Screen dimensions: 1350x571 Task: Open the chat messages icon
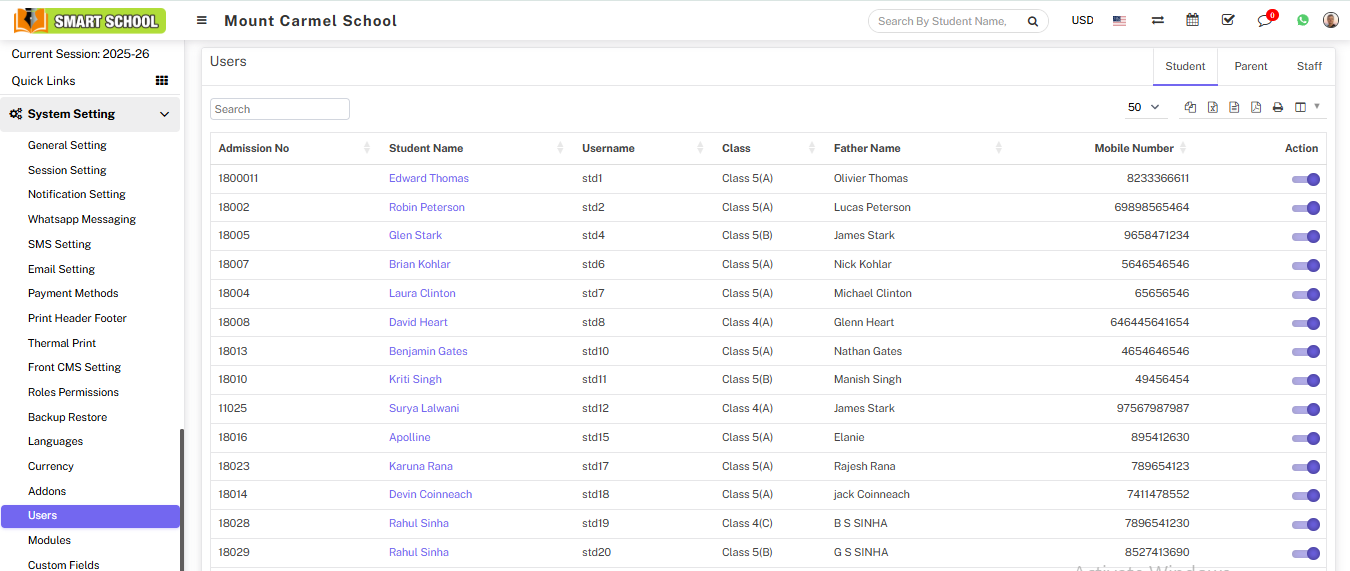pos(1265,21)
